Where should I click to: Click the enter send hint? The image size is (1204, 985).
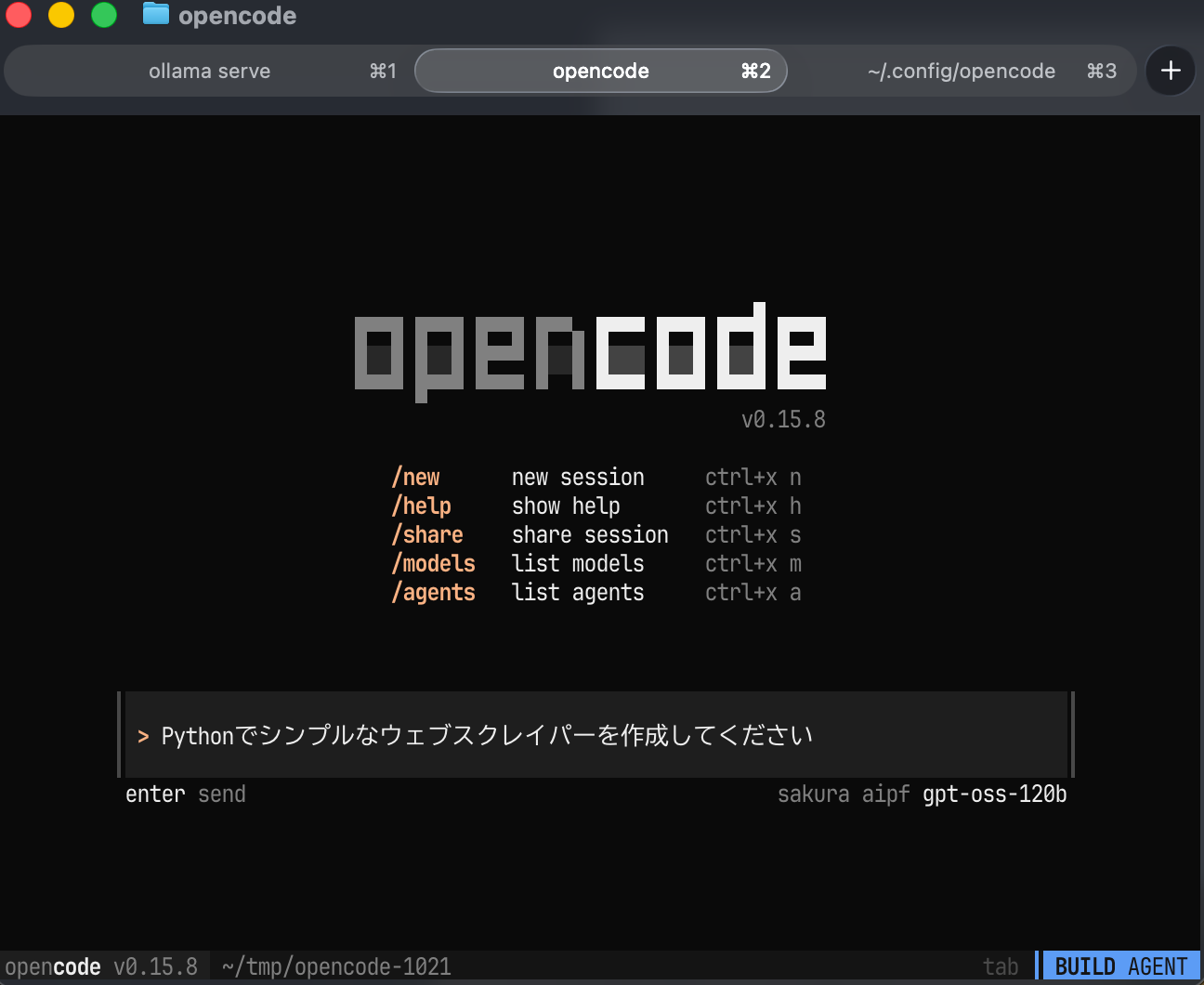click(186, 795)
